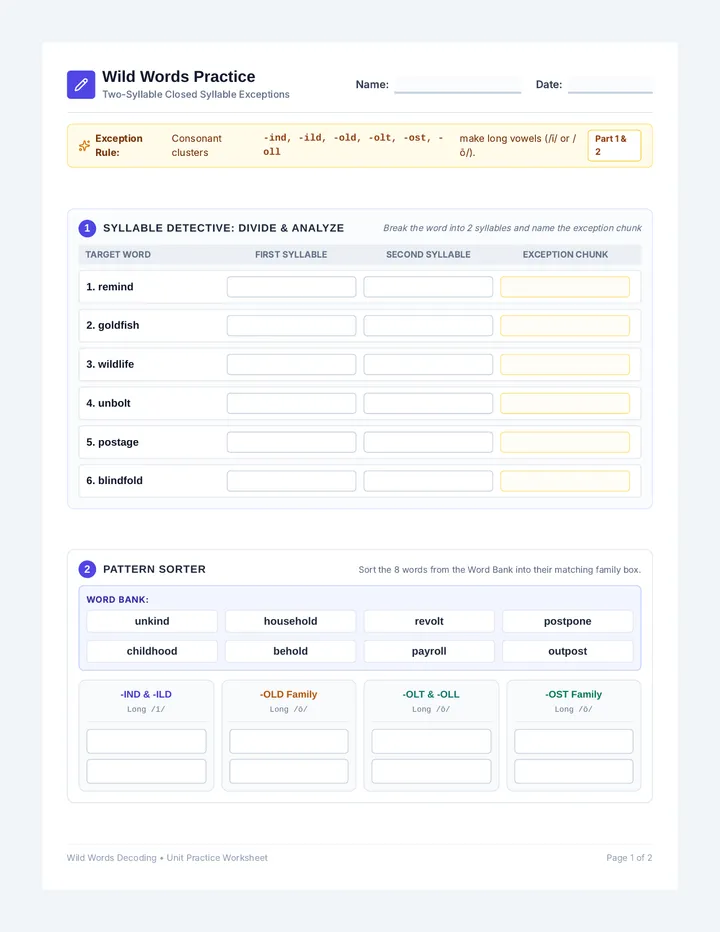Click the 'WORD BANK:' label
720x932 pixels.
point(118,600)
